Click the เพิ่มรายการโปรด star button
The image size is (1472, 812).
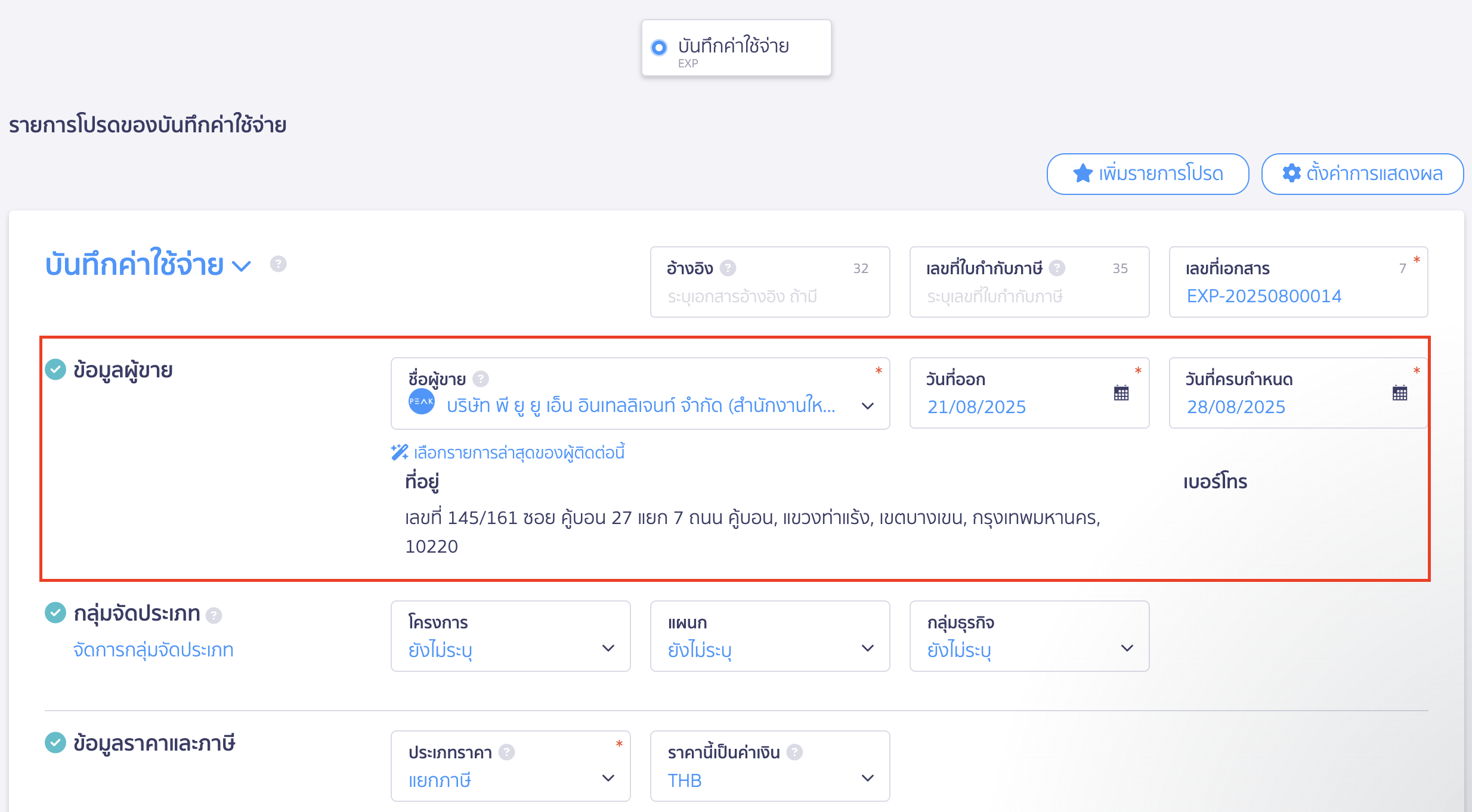(1148, 174)
